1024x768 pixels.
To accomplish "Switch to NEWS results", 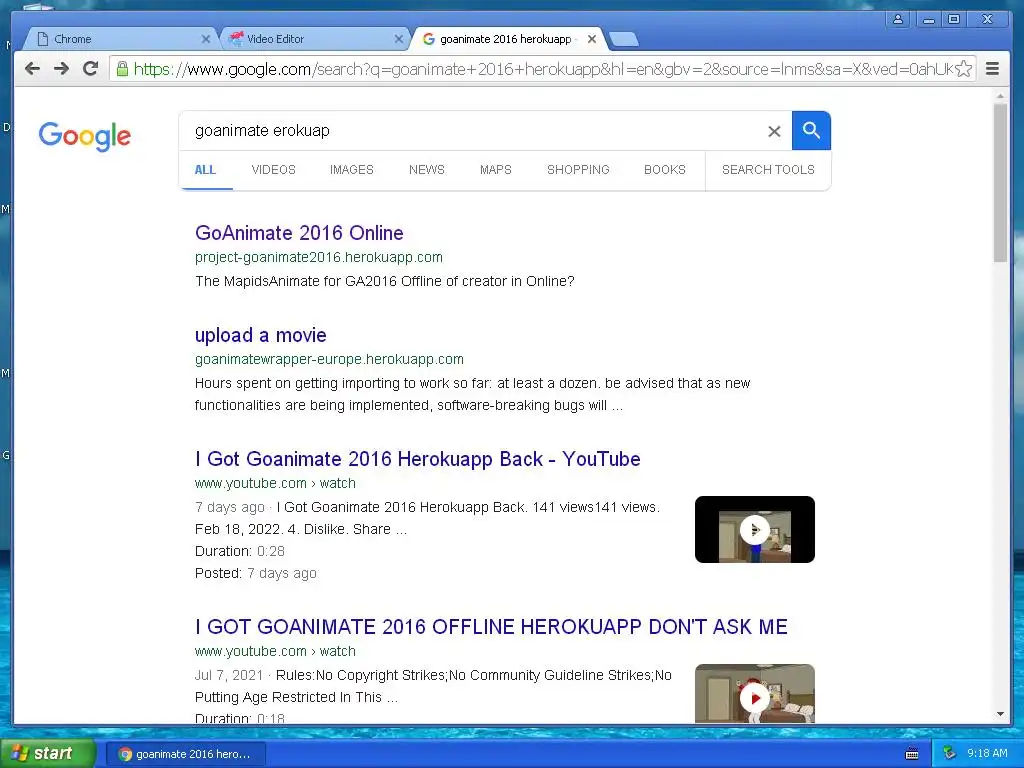I will [x=426, y=170].
